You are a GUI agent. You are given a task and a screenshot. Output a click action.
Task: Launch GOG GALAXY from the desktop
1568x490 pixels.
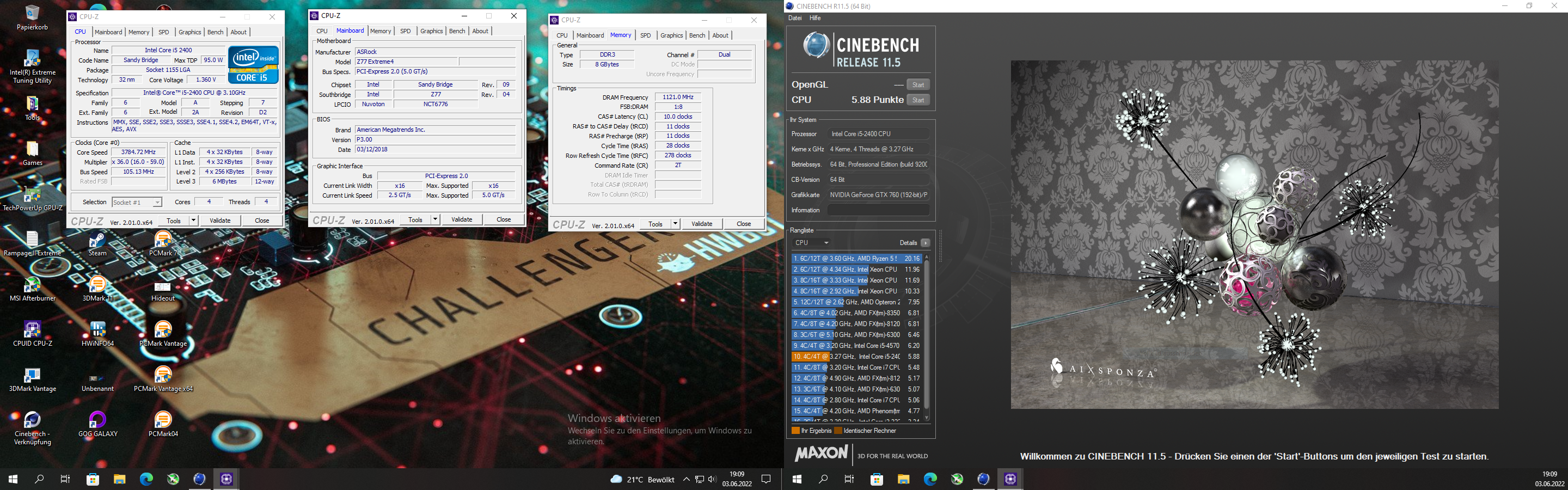click(x=97, y=425)
